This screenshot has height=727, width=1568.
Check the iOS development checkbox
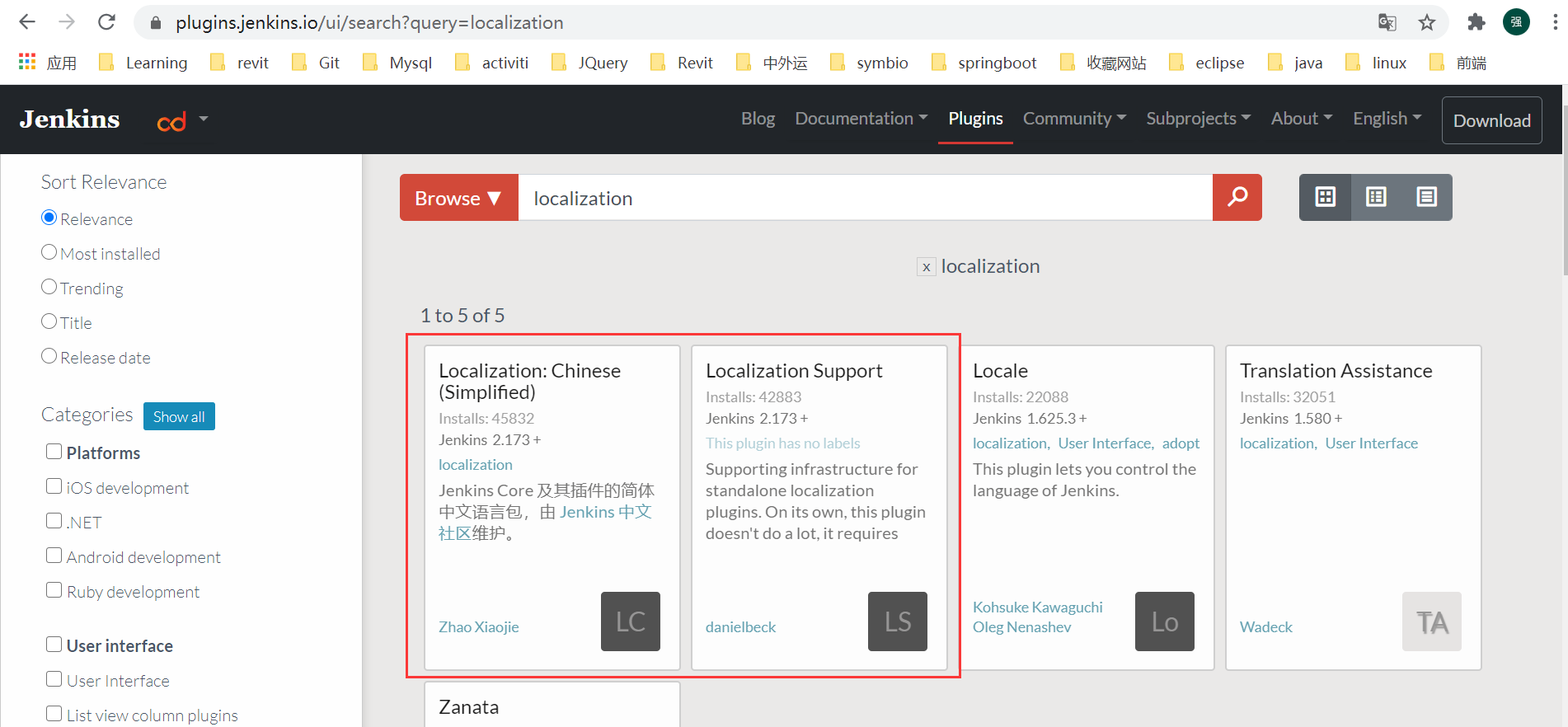click(x=54, y=486)
